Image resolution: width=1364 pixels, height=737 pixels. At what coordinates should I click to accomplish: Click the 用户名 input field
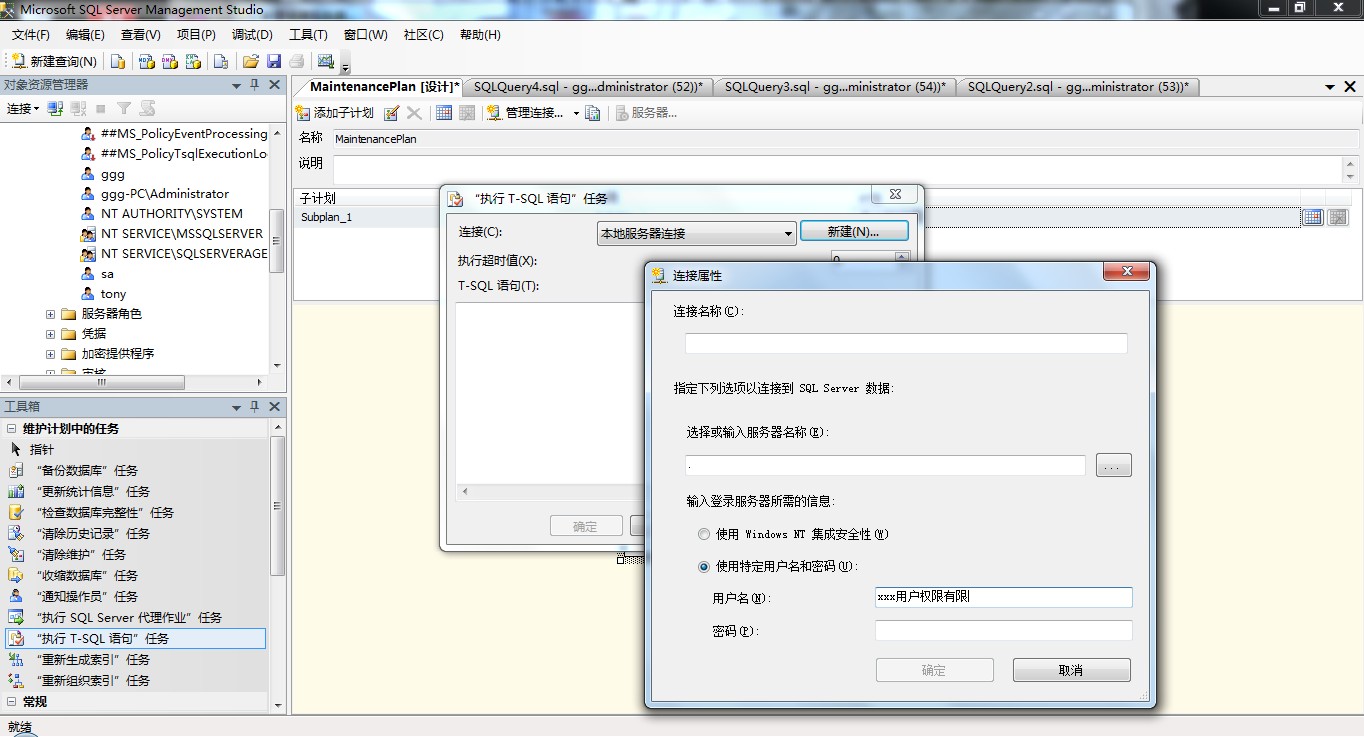tap(1004, 597)
